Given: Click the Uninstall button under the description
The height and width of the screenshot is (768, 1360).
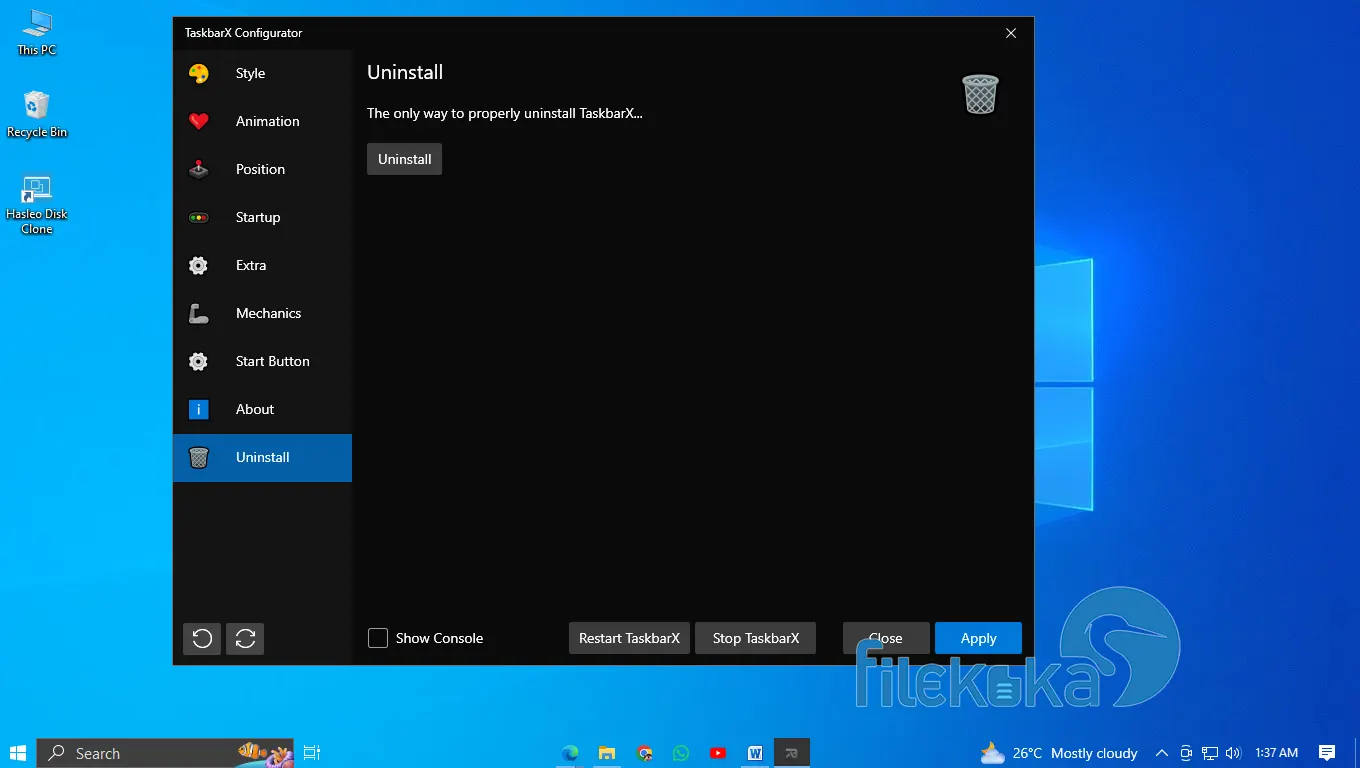Looking at the screenshot, I should 404,159.
